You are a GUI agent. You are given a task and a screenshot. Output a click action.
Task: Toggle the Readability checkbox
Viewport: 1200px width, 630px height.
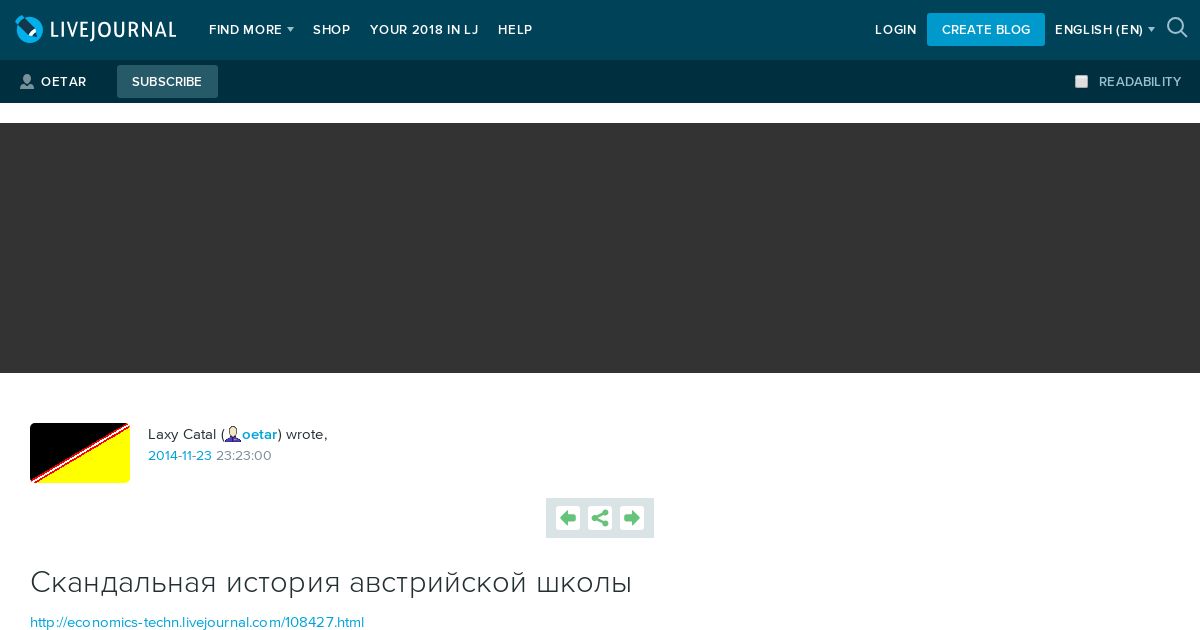tap(1081, 82)
